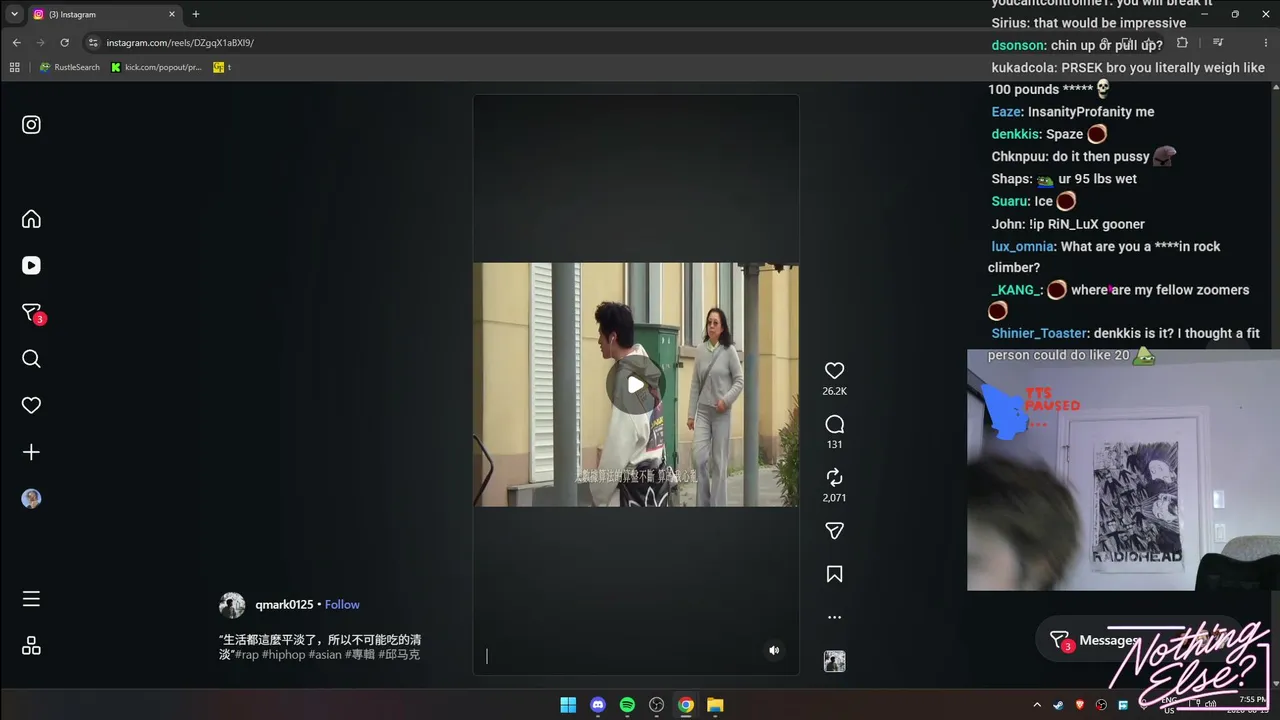Open the reel's three-dot options menu
Viewport: 1280px width, 720px height.
tap(834, 617)
